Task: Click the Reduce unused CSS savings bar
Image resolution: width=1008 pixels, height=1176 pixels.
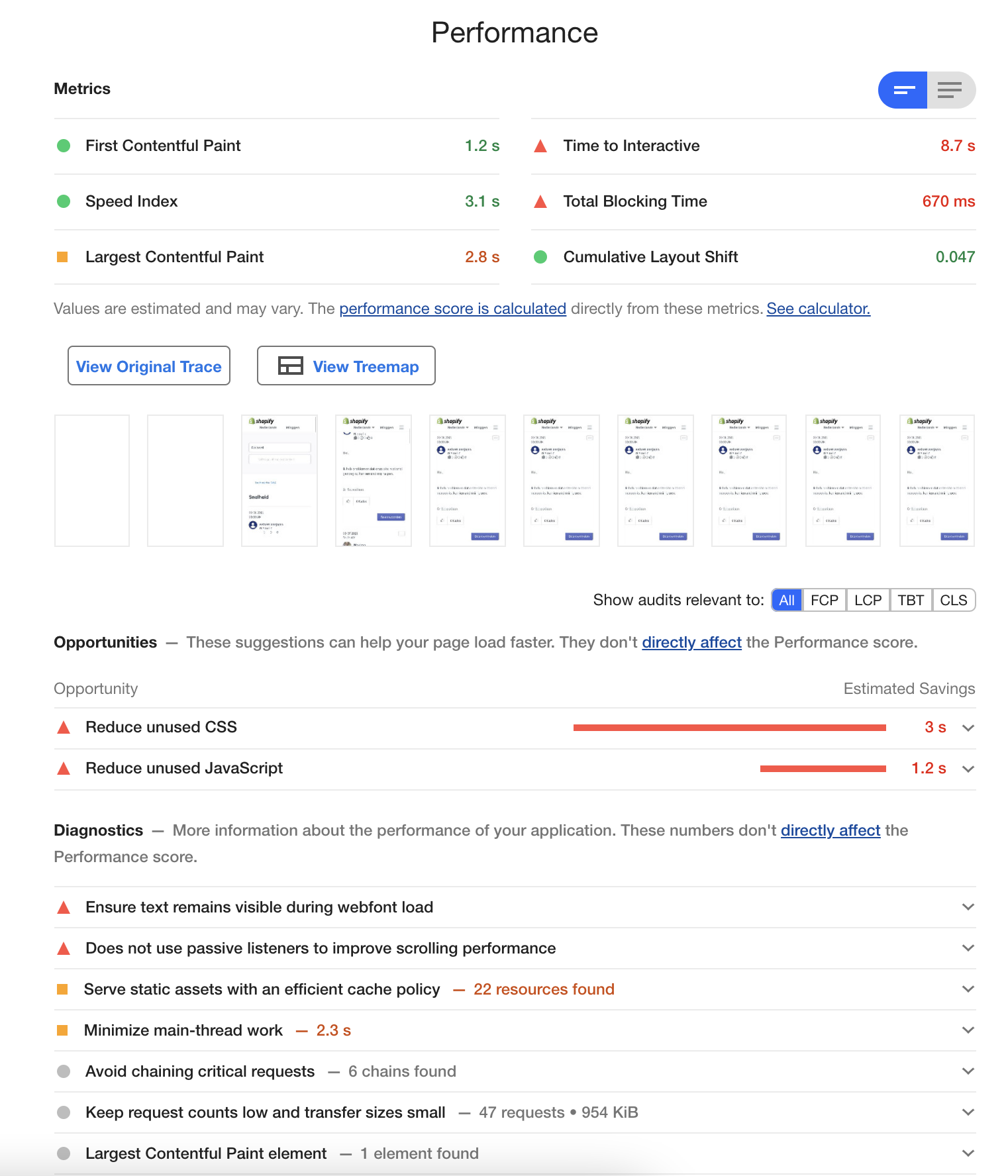Action: coord(729,728)
